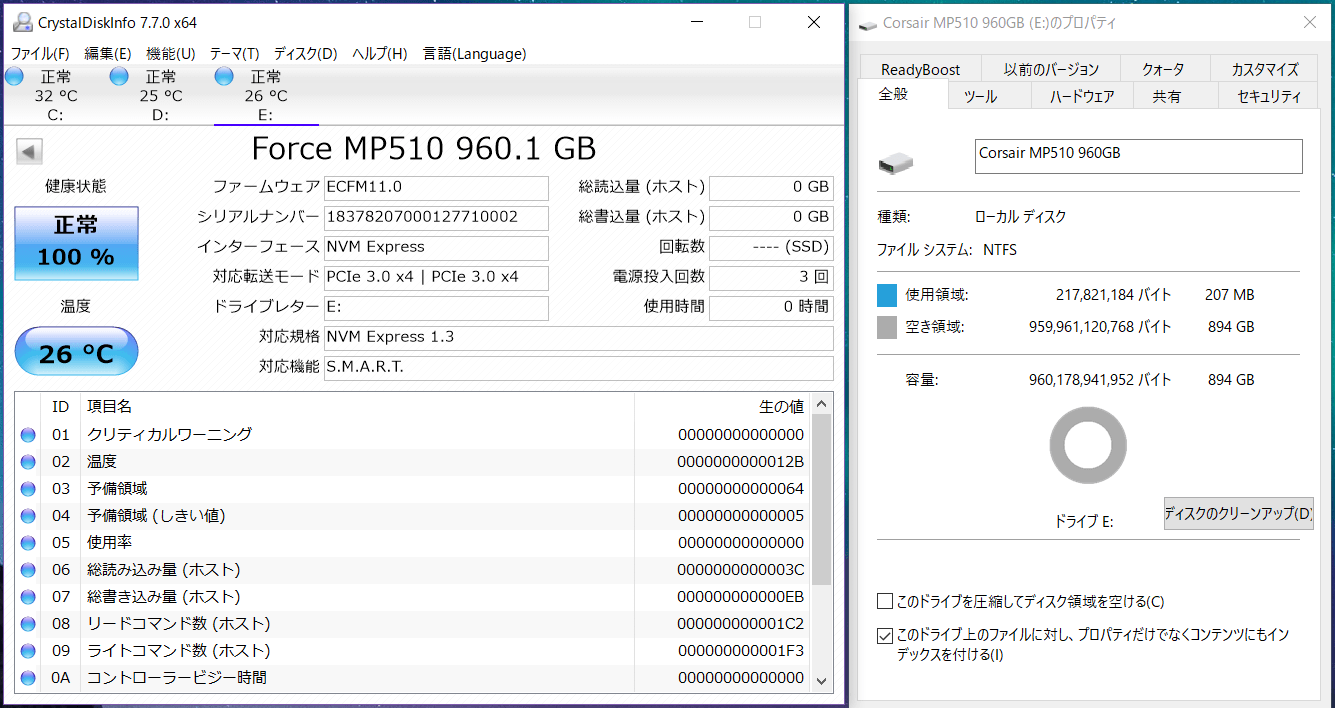The height and width of the screenshot is (708, 1335).
Task: Open ディスク(D) menu
Action: pyautogui.click(x=305, y=54)
